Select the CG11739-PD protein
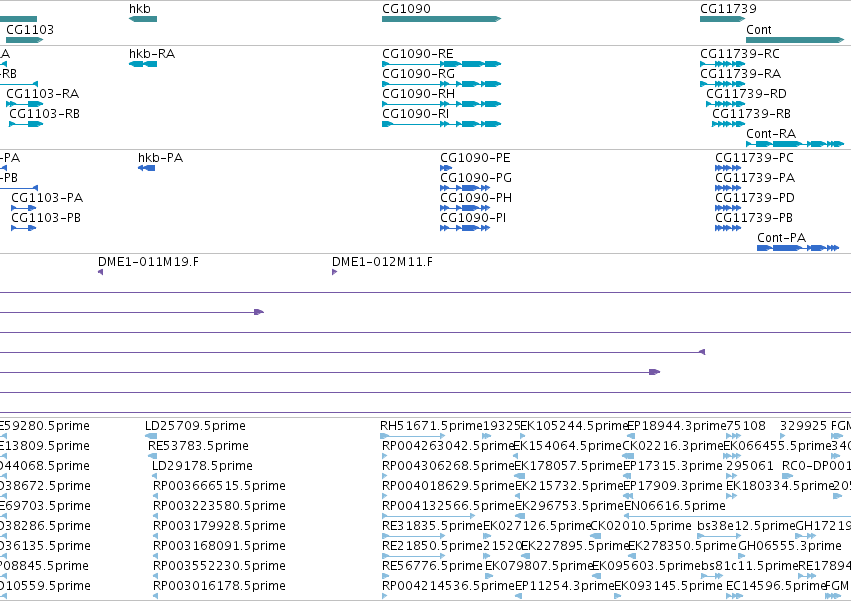851x601 pixels. [x=728, y=208]
